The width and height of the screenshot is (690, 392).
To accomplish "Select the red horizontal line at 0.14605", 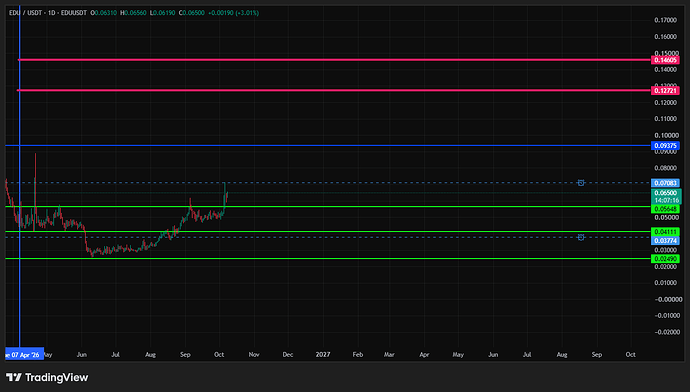I will 334,60.
